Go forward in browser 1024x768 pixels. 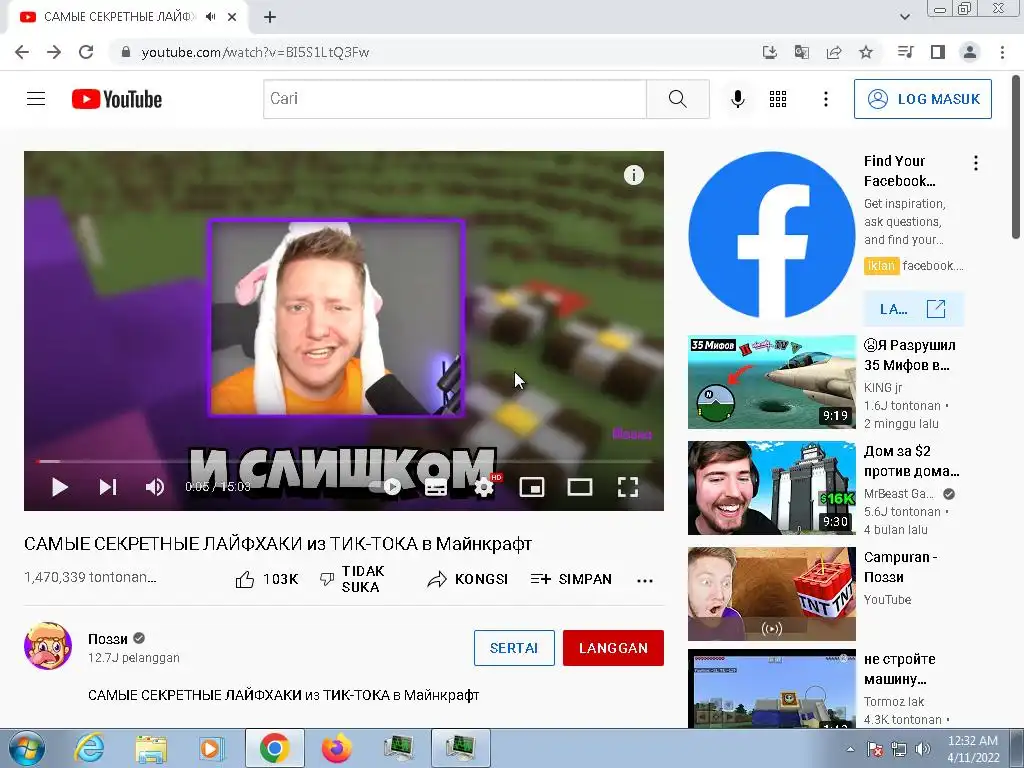pyautogui.click(x=54, y=52)
